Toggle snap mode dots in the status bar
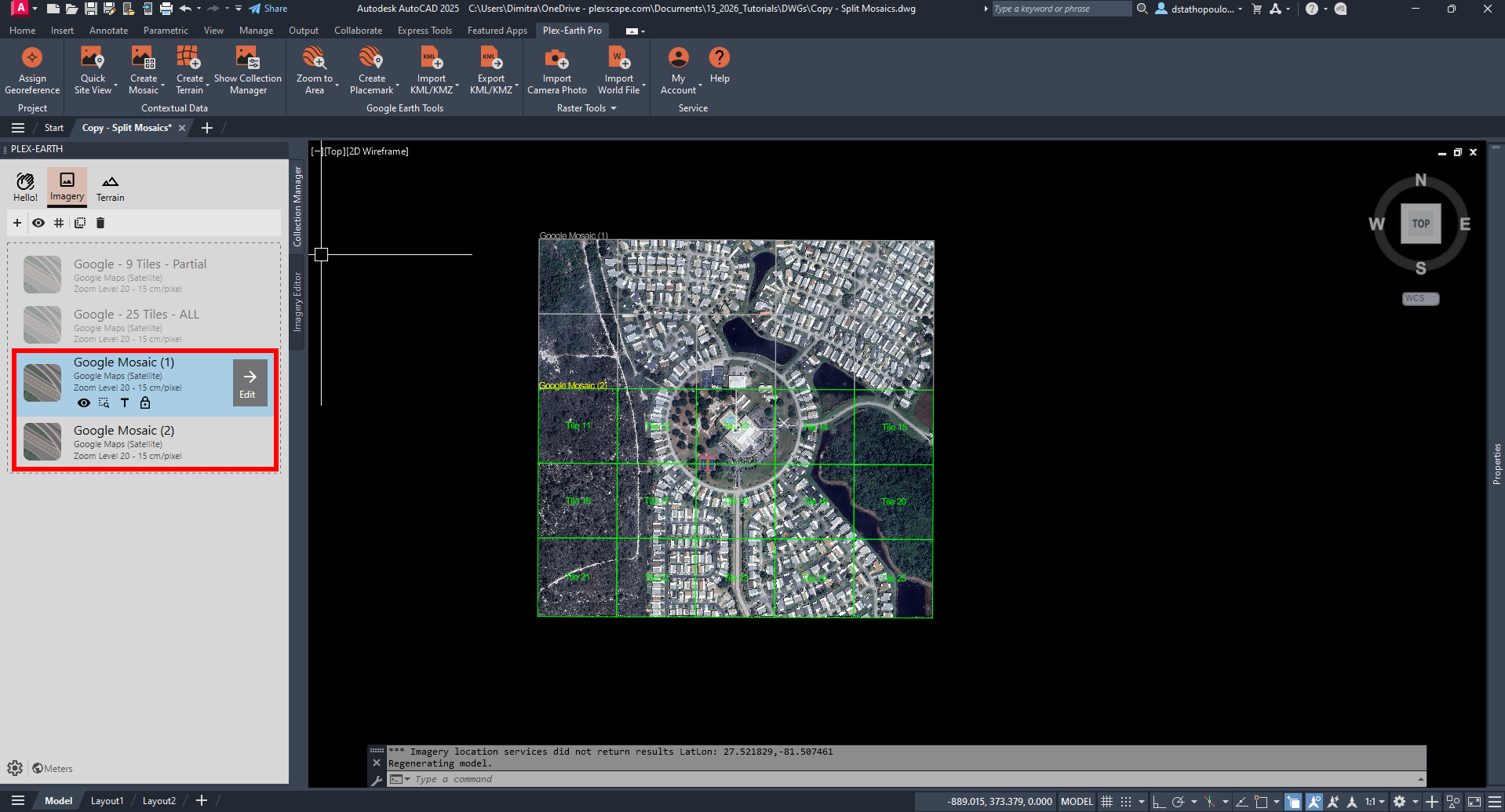Viewport: 1505px width, 812px height. [x=1126, y=802]
